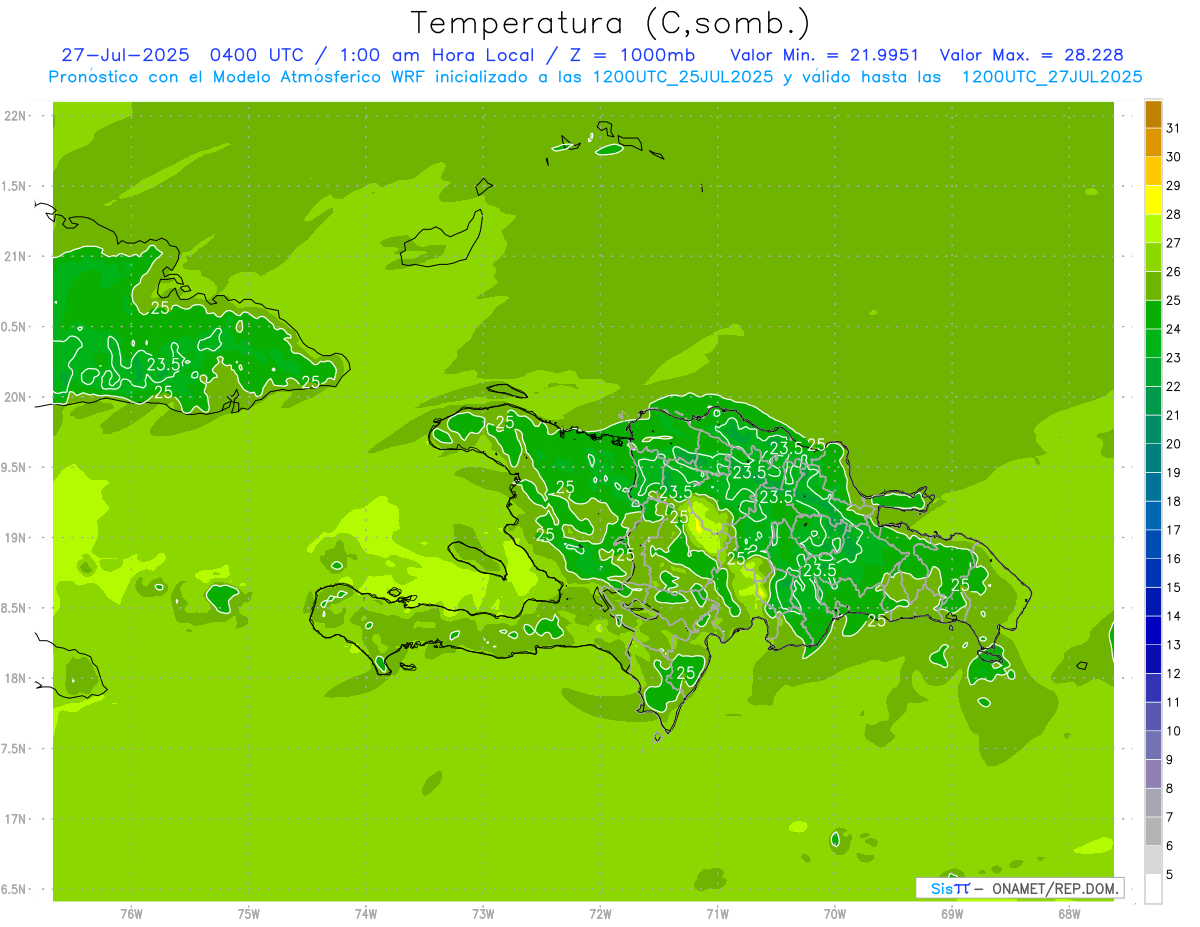Click the gray legend swatch between 6 and 7
The height and width of the screenshot is (927, 1200).
click(1153, 831)
